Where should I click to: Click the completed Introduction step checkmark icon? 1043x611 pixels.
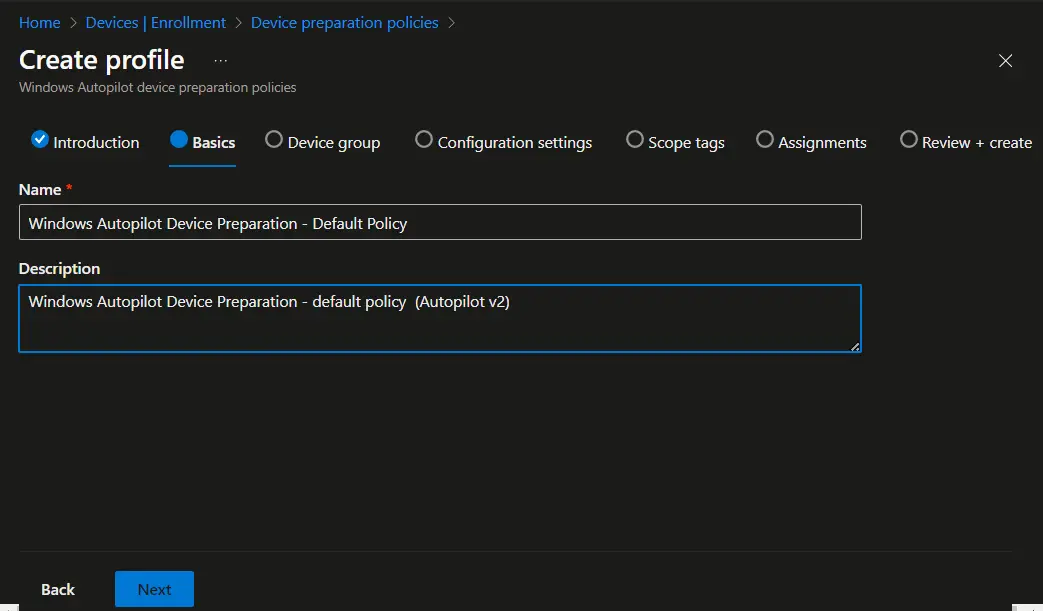click(x=40, y=140)
